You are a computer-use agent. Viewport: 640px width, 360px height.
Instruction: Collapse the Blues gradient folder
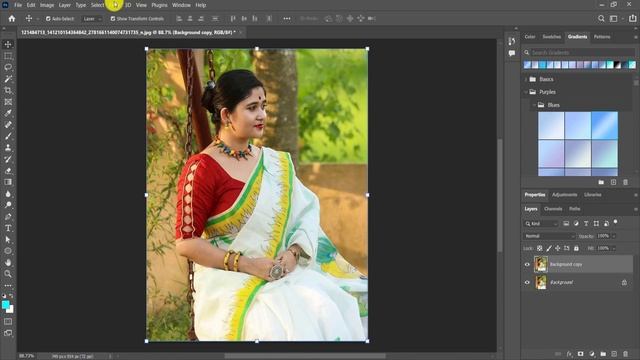(534, 105)
